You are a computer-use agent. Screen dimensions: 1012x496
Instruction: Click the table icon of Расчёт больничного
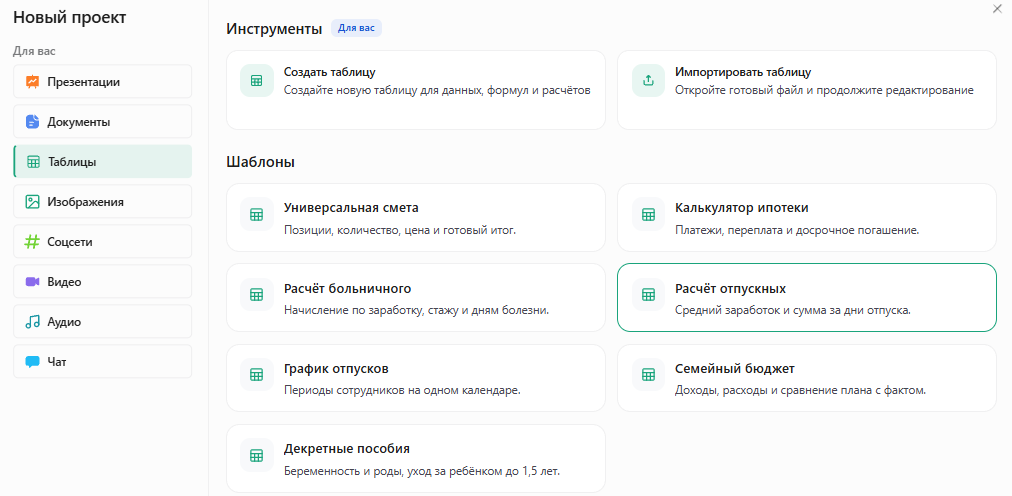point(257,294)
